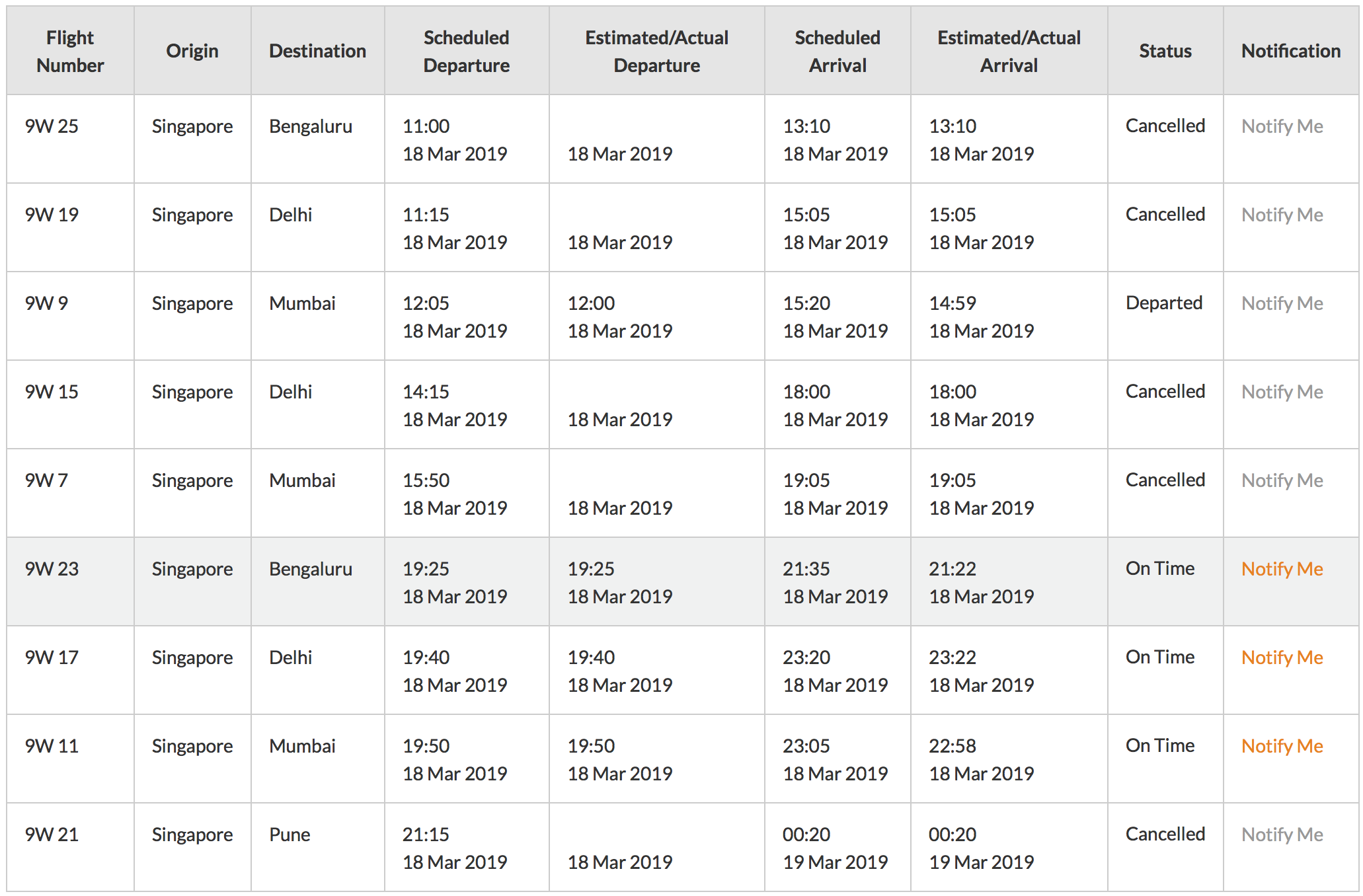This screenshot has height=896, width=1363.
Task: Click the Departed status for 9W 9
Action: 1163,303
